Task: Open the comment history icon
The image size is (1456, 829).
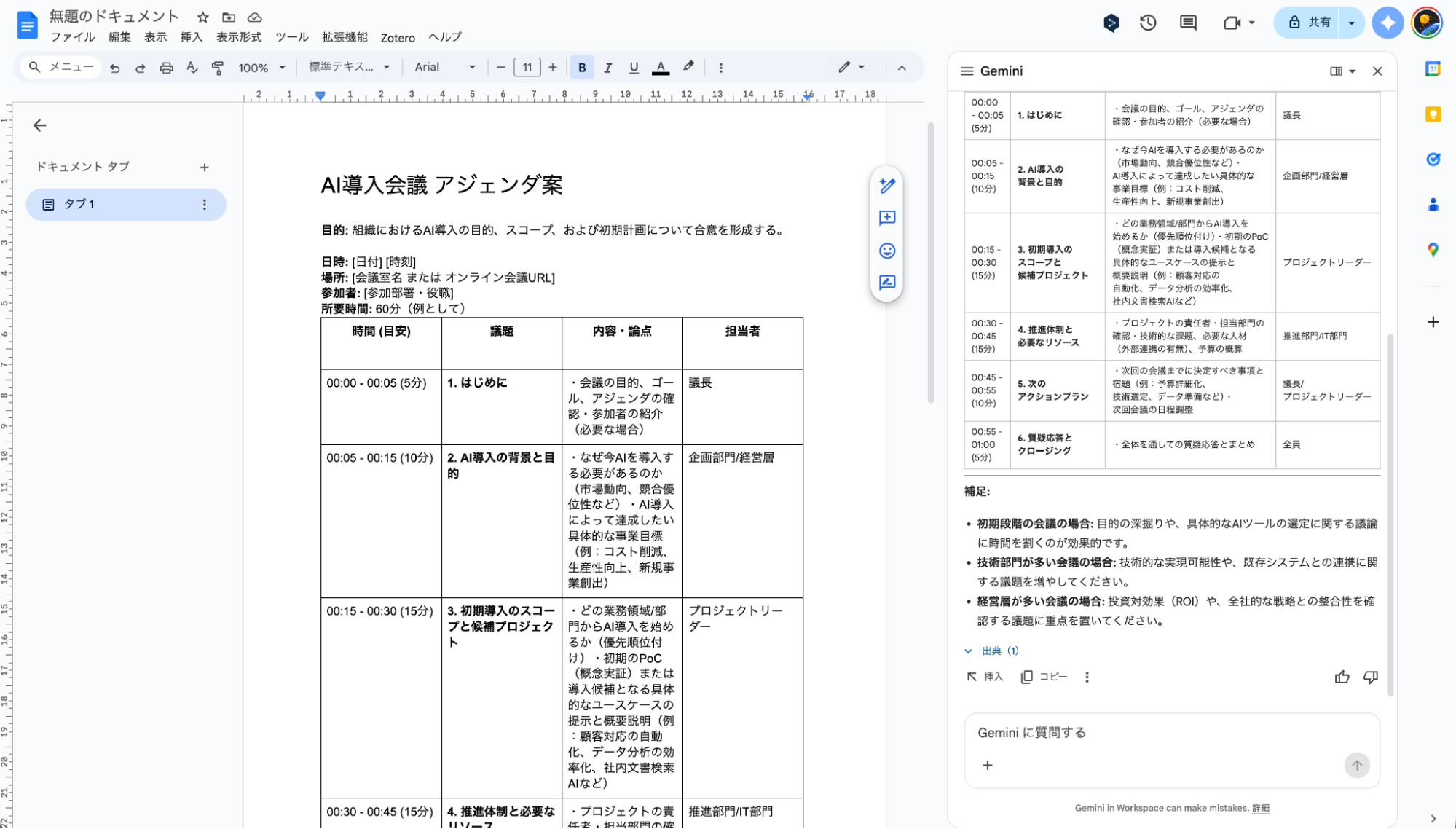Action: coord(1187,23)
